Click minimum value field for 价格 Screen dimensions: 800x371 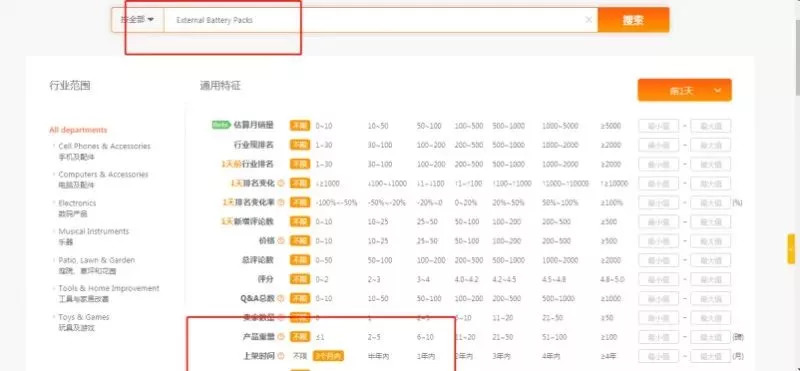pyautogui.click(x=658, y=241)
